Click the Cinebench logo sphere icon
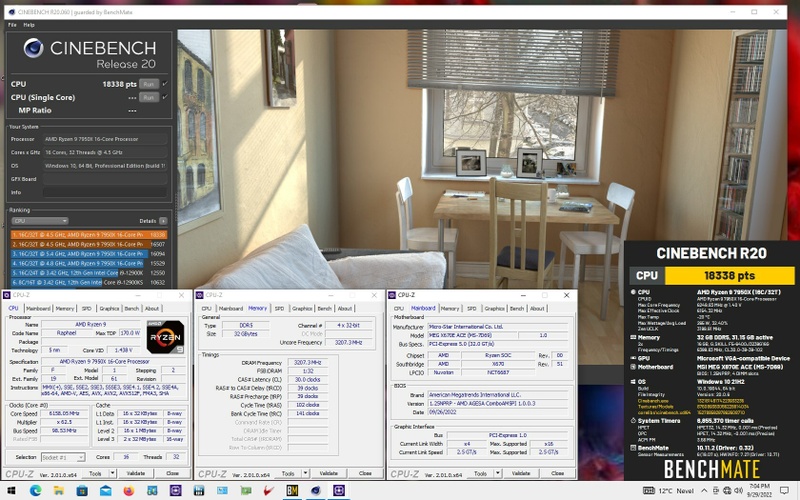 [x=34, y=47]
